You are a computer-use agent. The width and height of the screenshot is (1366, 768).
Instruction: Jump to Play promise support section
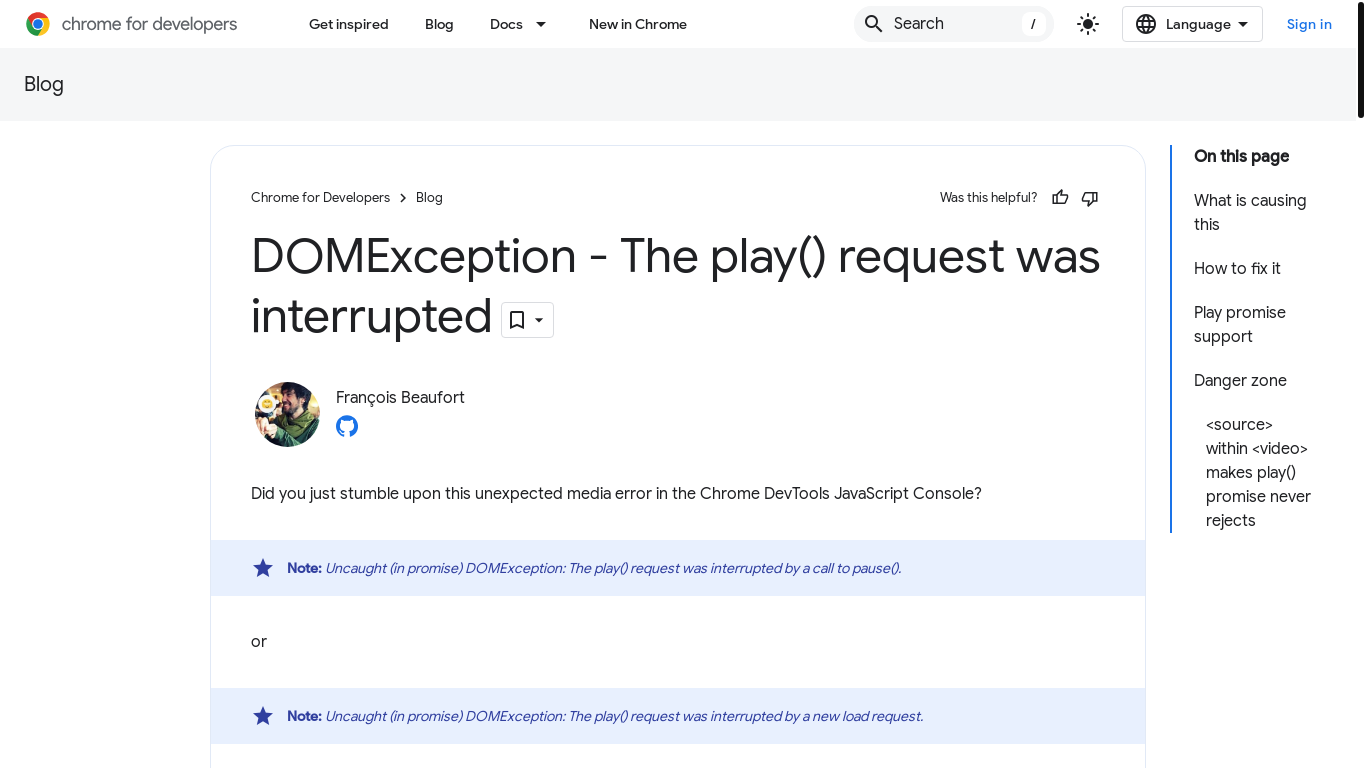tap(1240, 324)
